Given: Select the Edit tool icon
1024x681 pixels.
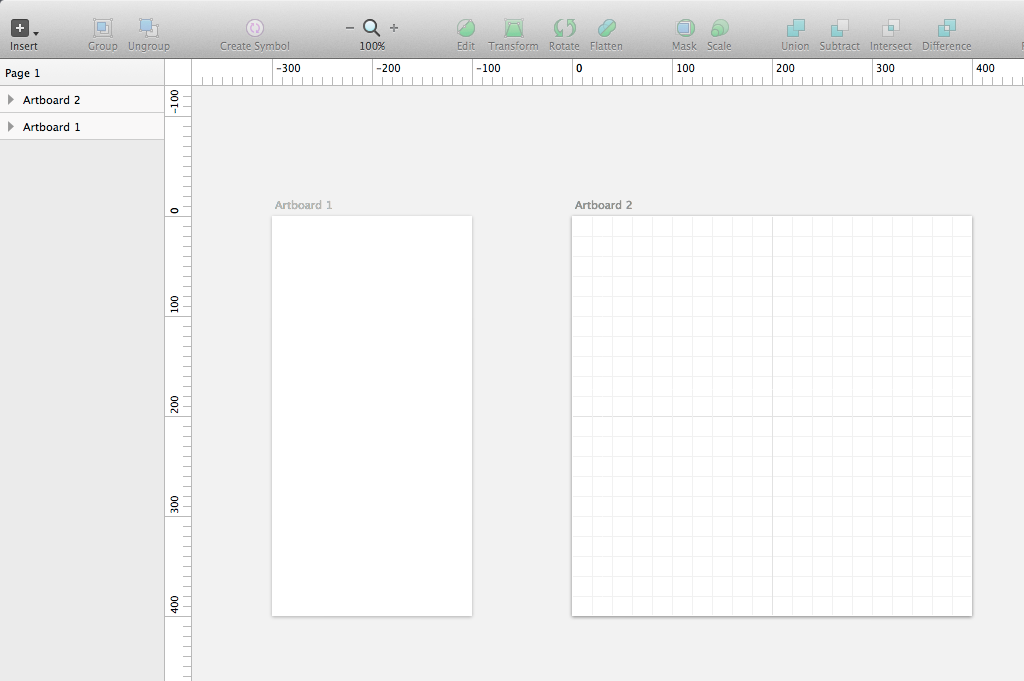Looking at the screenshot, I should [x=466, y=28].
